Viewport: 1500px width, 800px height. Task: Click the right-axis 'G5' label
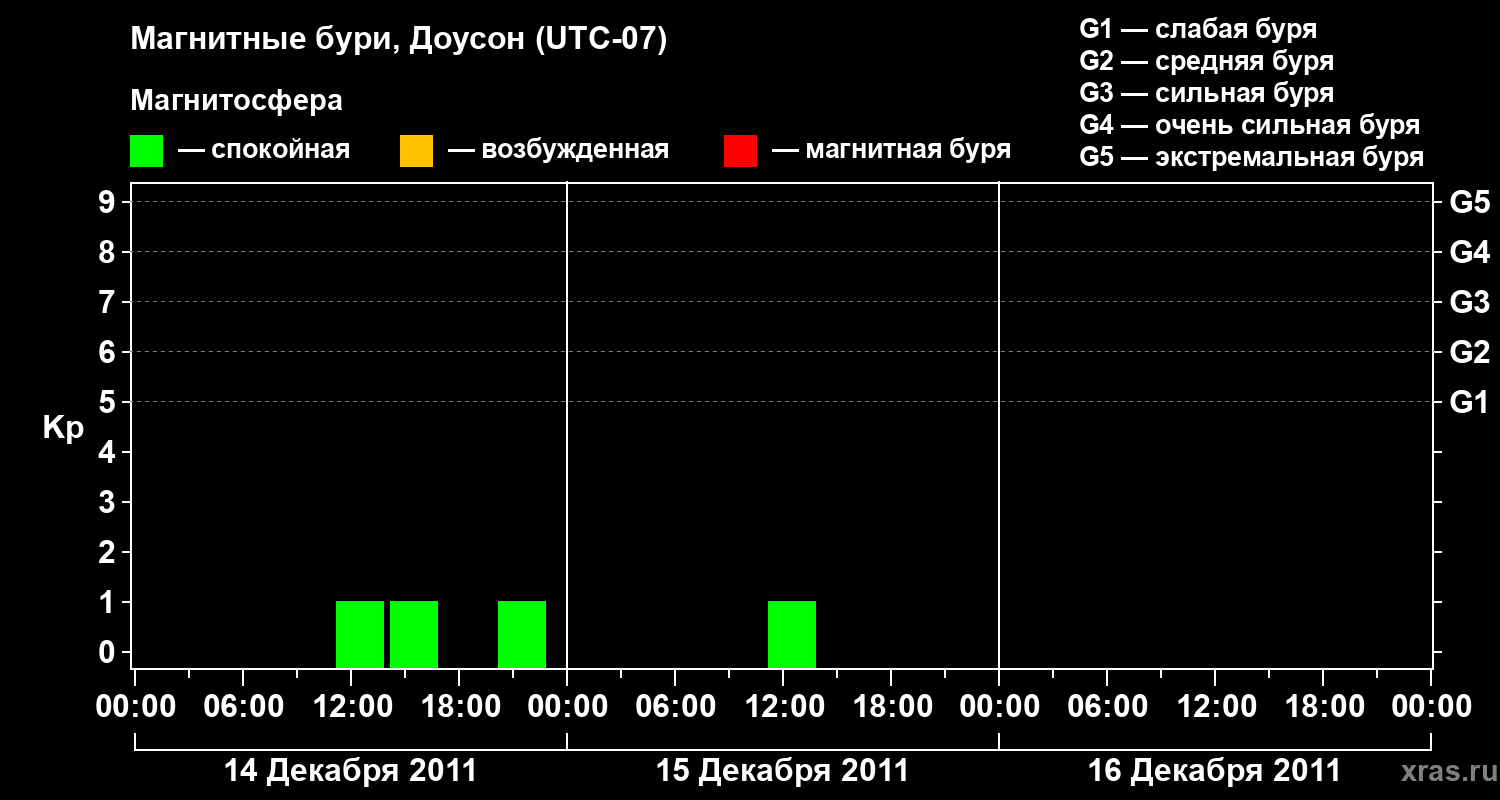click(1470, 203)
